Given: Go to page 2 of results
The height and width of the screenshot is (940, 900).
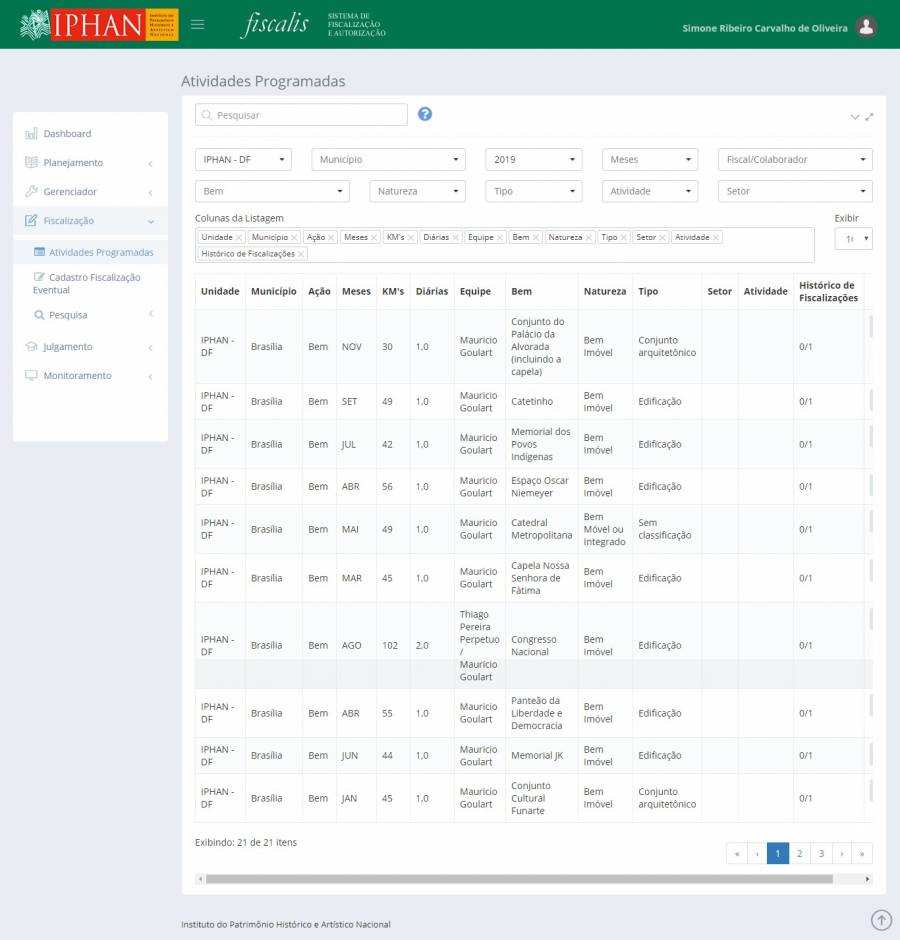Looking at the screenshot, I should tap(799, 853).
